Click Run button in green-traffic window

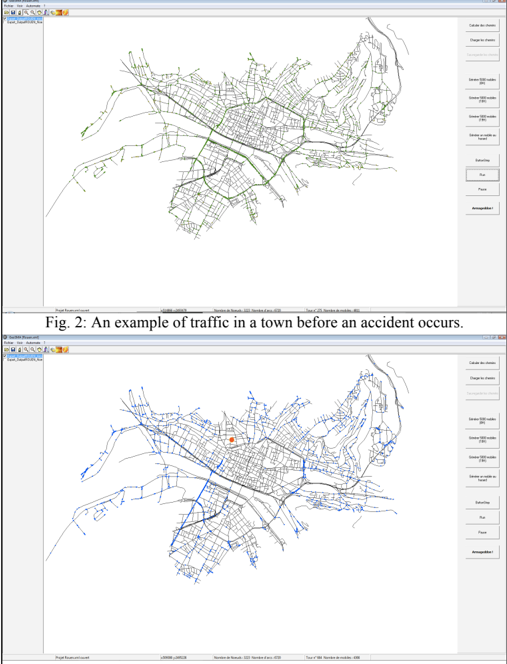click(482, 175)
